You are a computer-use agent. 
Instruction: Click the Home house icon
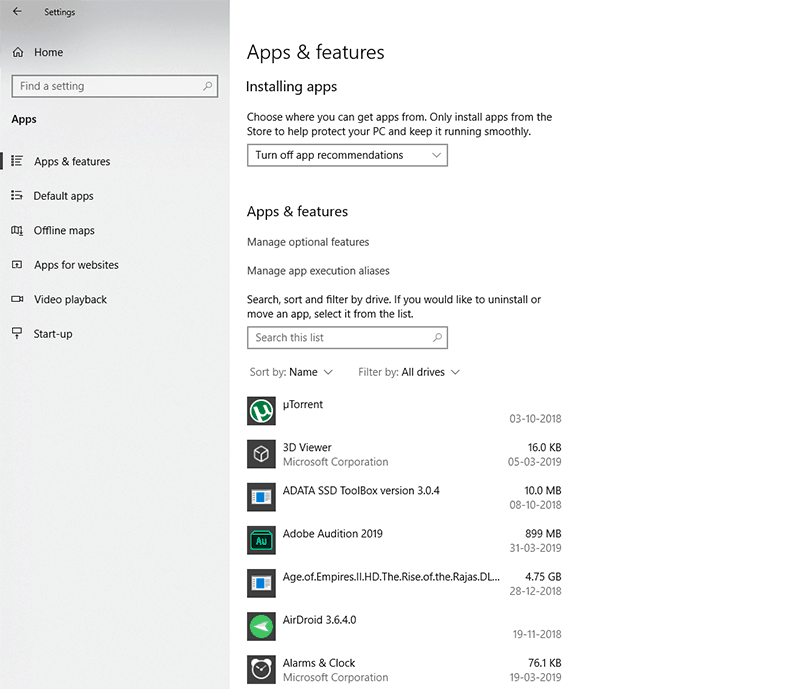(18, 52)
